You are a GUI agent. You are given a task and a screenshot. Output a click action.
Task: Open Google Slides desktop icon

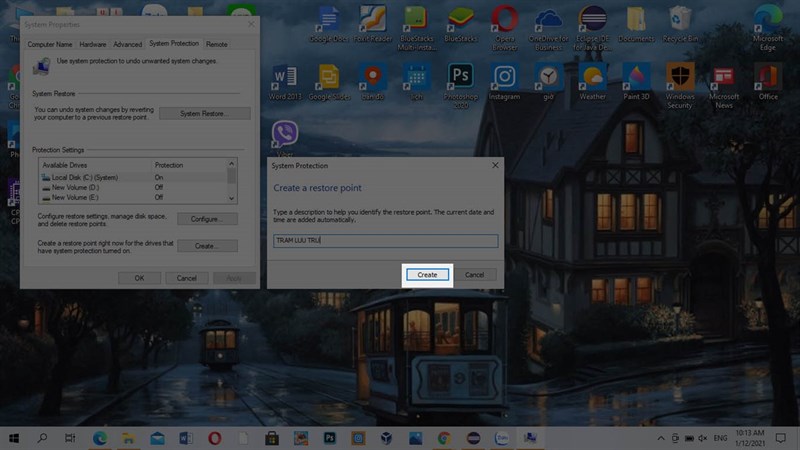pos(329,82)
